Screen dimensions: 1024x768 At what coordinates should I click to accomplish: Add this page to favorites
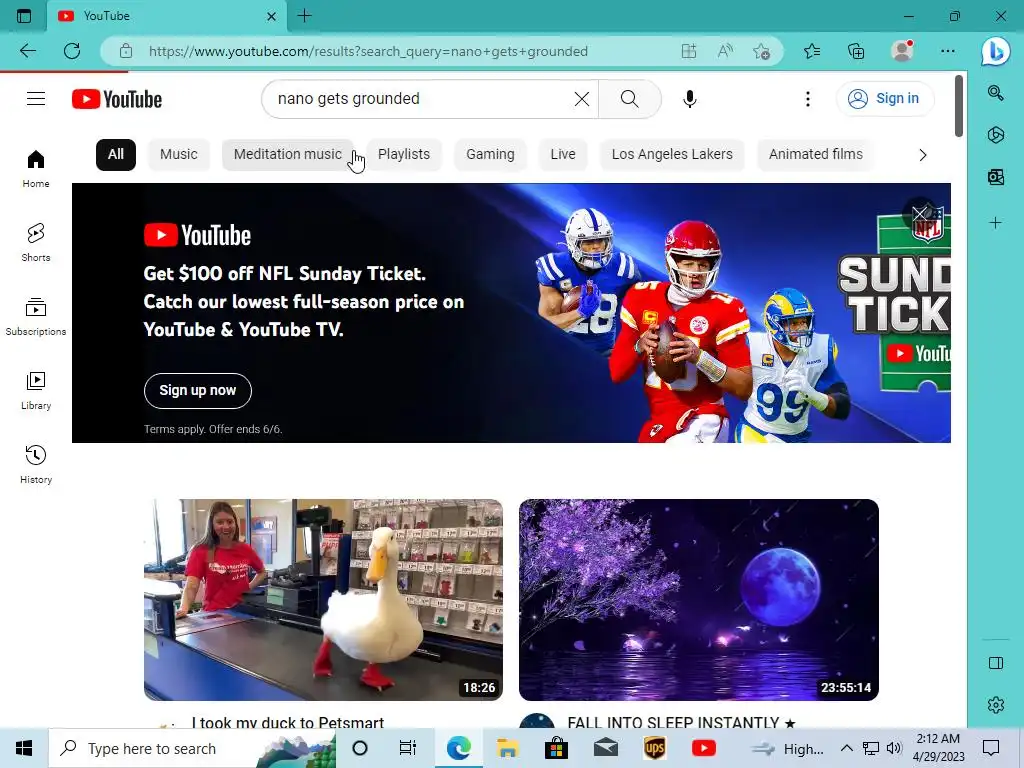click(761, 51)
